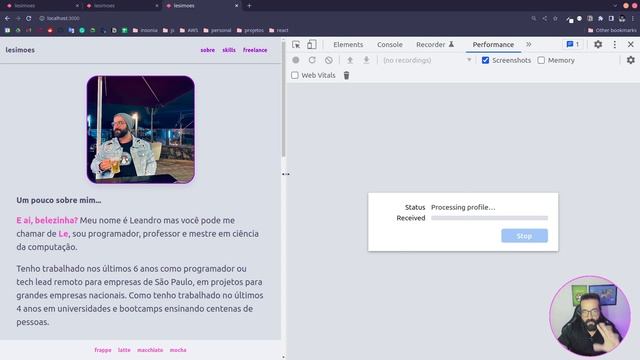Toggle the device toolbar icon

click(311, 44)
